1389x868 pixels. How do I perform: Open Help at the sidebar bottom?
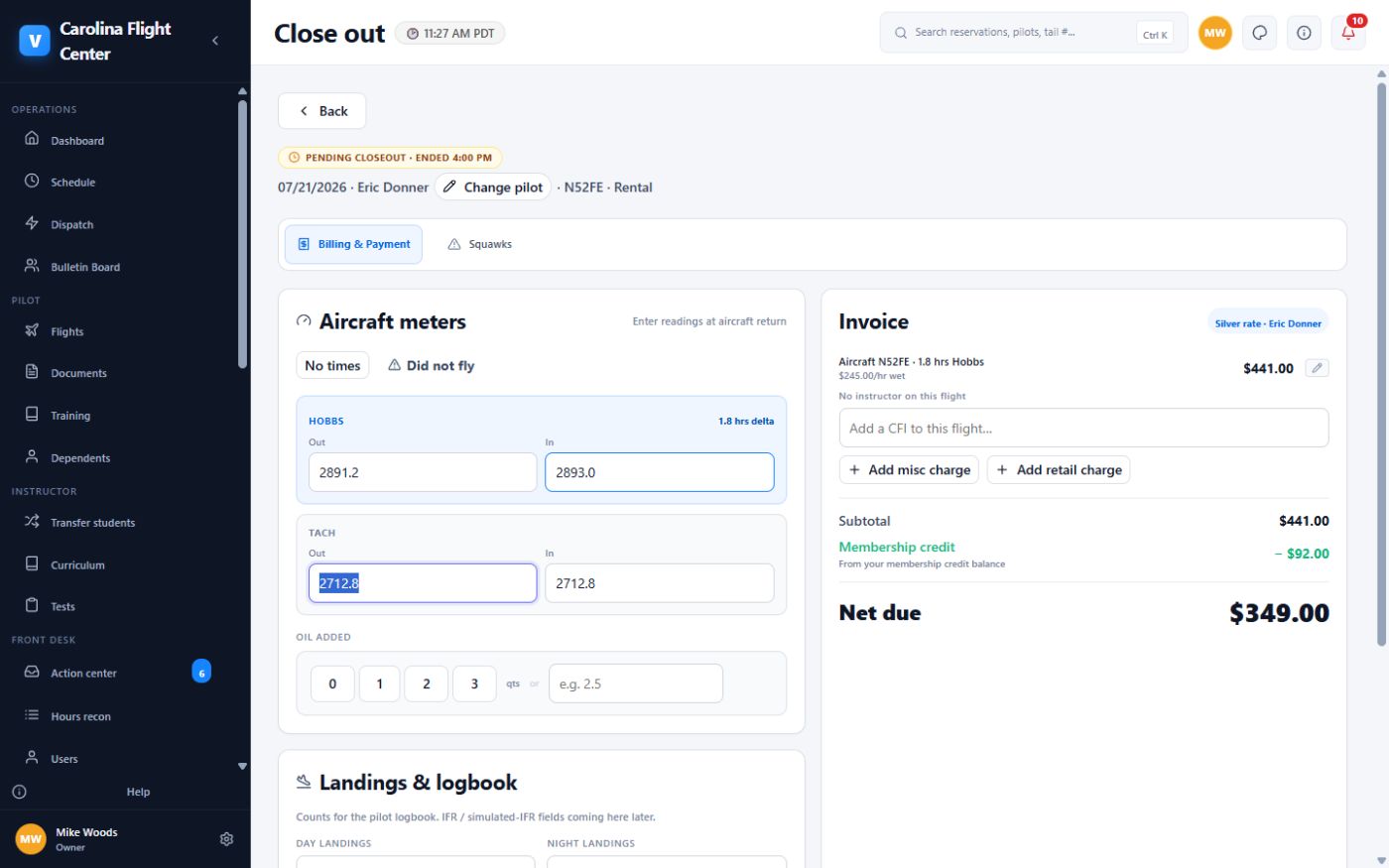pyautogui.click(x=138, y=792)
